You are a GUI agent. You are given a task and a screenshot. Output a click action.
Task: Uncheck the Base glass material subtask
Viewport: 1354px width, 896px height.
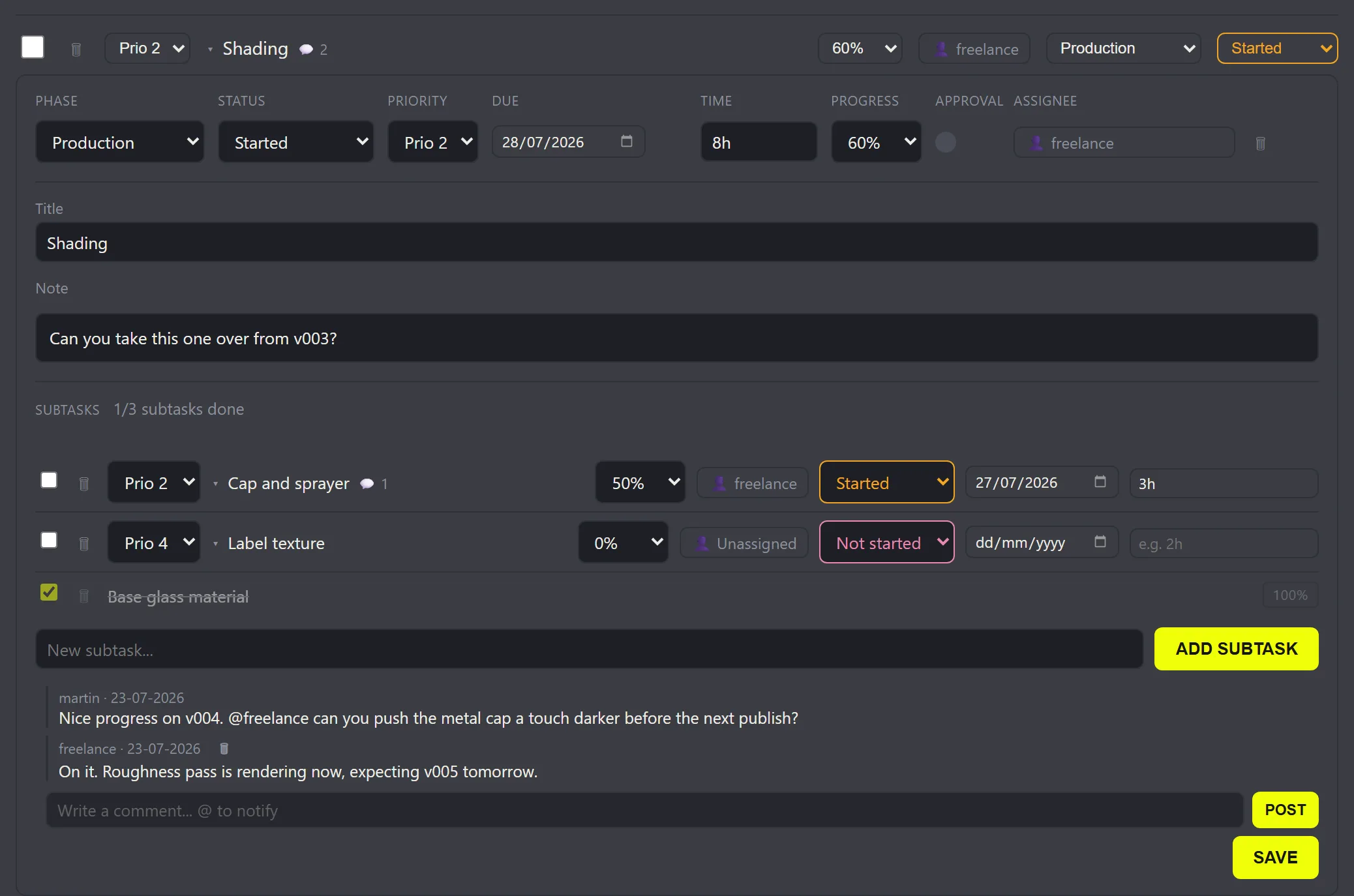click(x=49, y=592)
